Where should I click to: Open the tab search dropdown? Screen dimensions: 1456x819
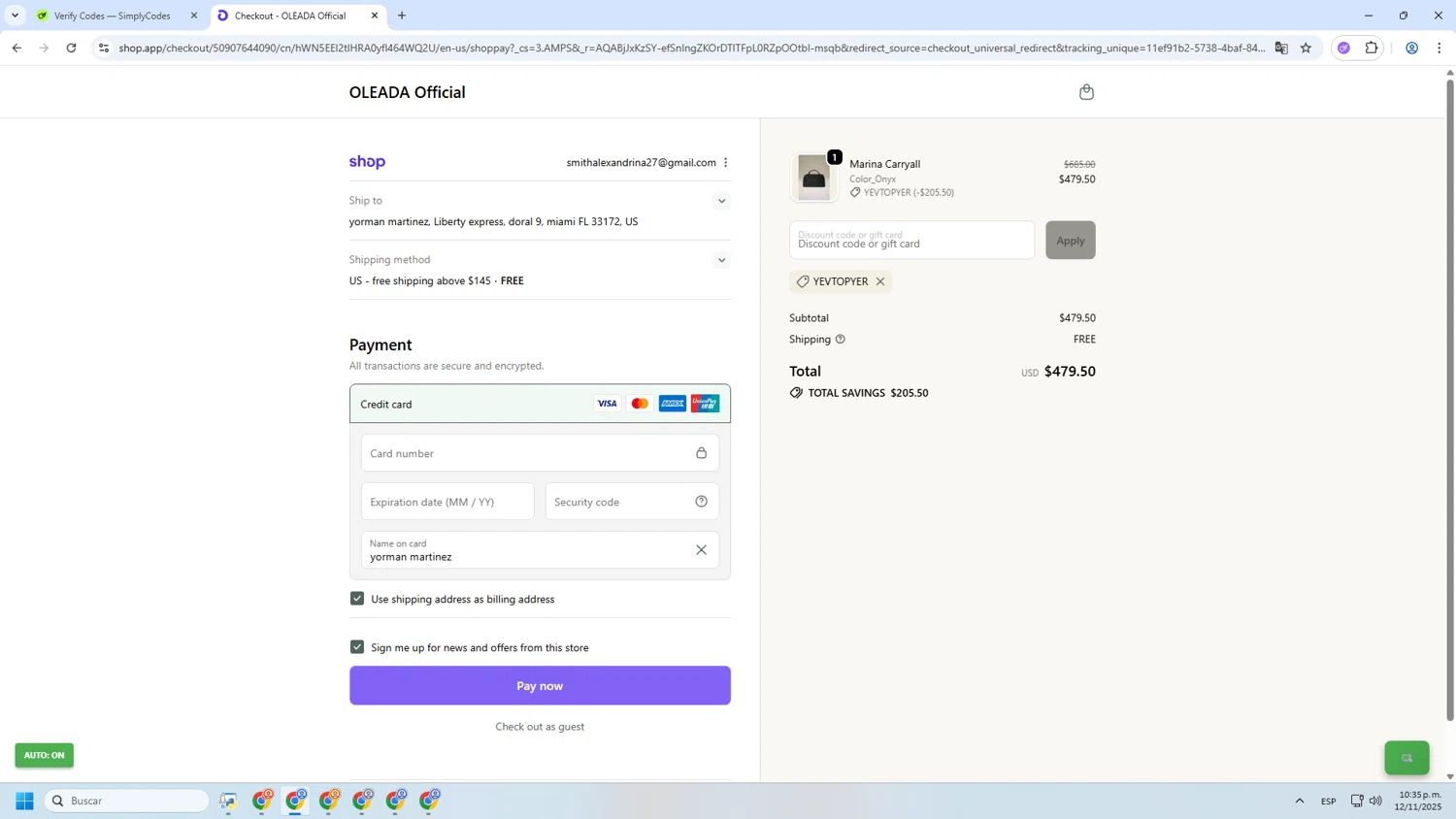point(15,16)
